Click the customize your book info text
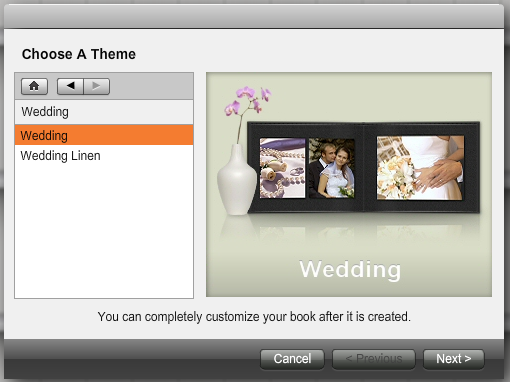Screen dimensions: 510x382 point(254,317)
